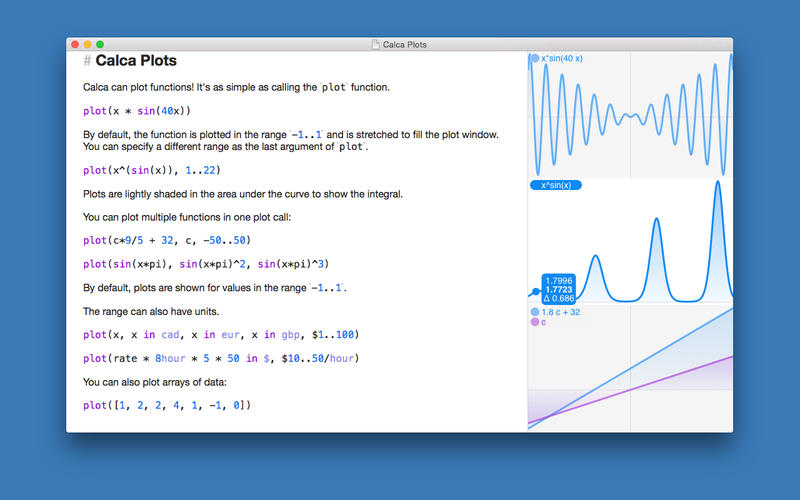Click the blue 1.8 c + 32 legend dot
The image size is (800, 500).
(x=535, y=312)
